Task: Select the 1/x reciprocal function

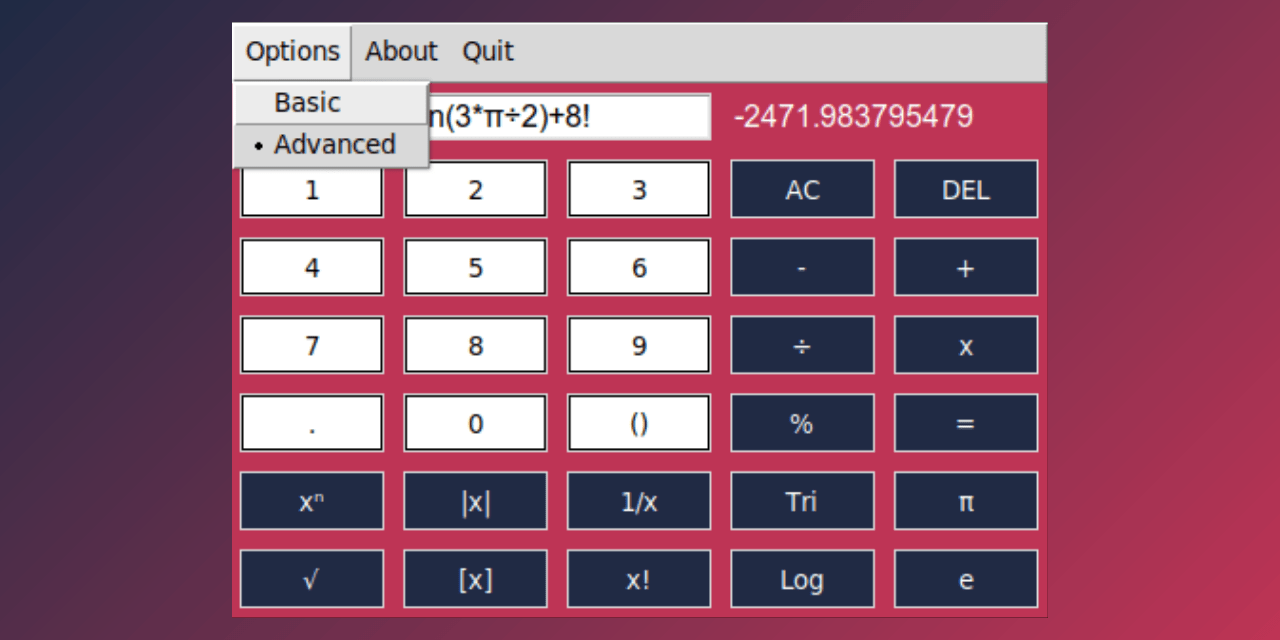Action: [638, 501]
